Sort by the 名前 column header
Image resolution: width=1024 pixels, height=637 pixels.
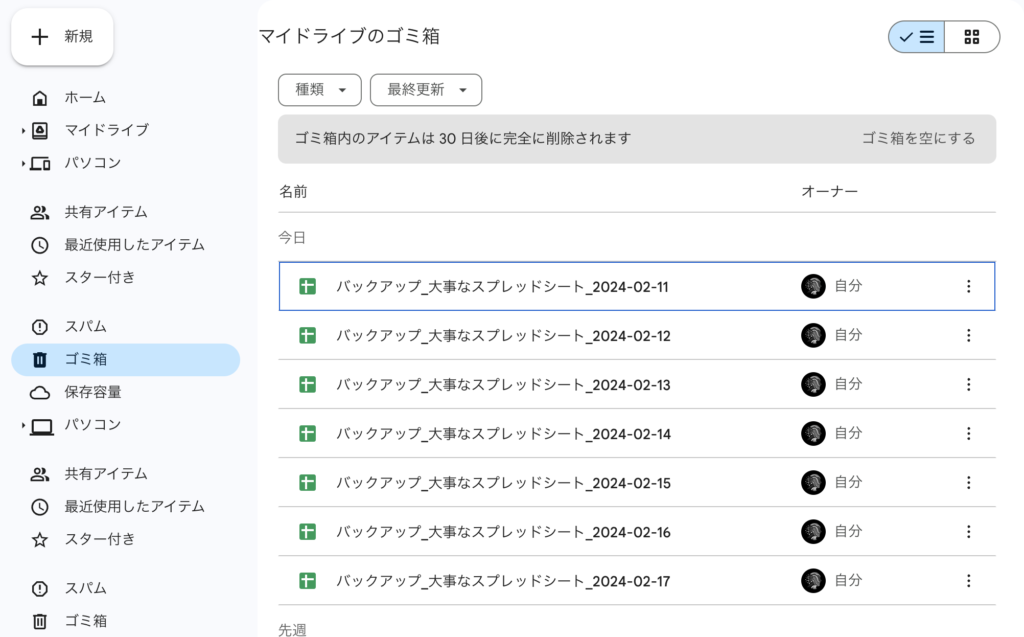point(293,191)
